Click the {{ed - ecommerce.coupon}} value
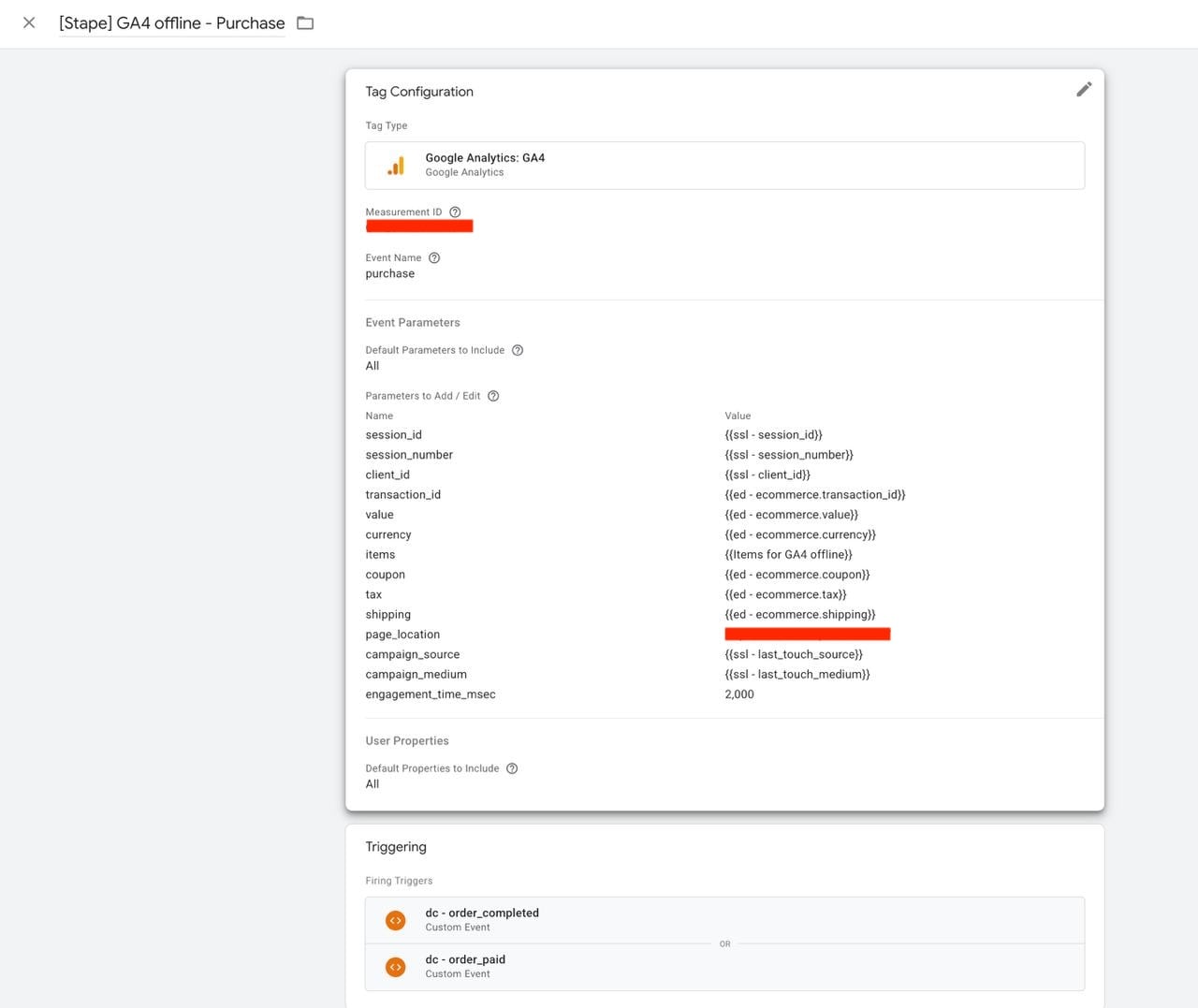The image size is (1198, 1008). coord(797,575)
